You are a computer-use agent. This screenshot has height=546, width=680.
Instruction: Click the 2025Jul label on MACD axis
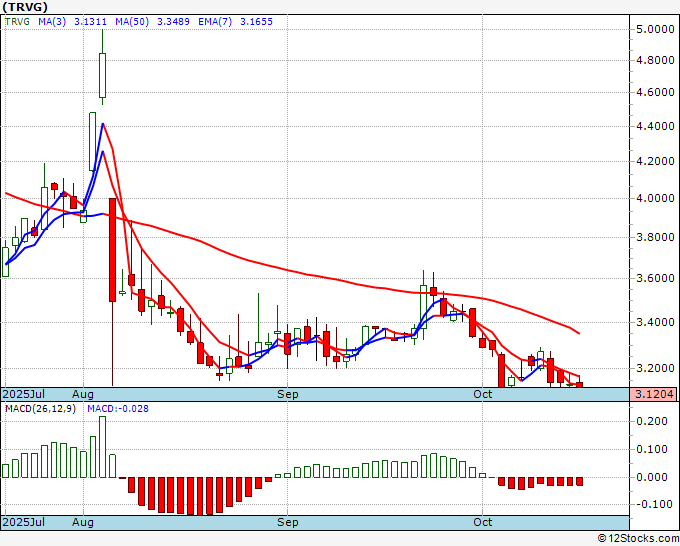tap(23, 522)
